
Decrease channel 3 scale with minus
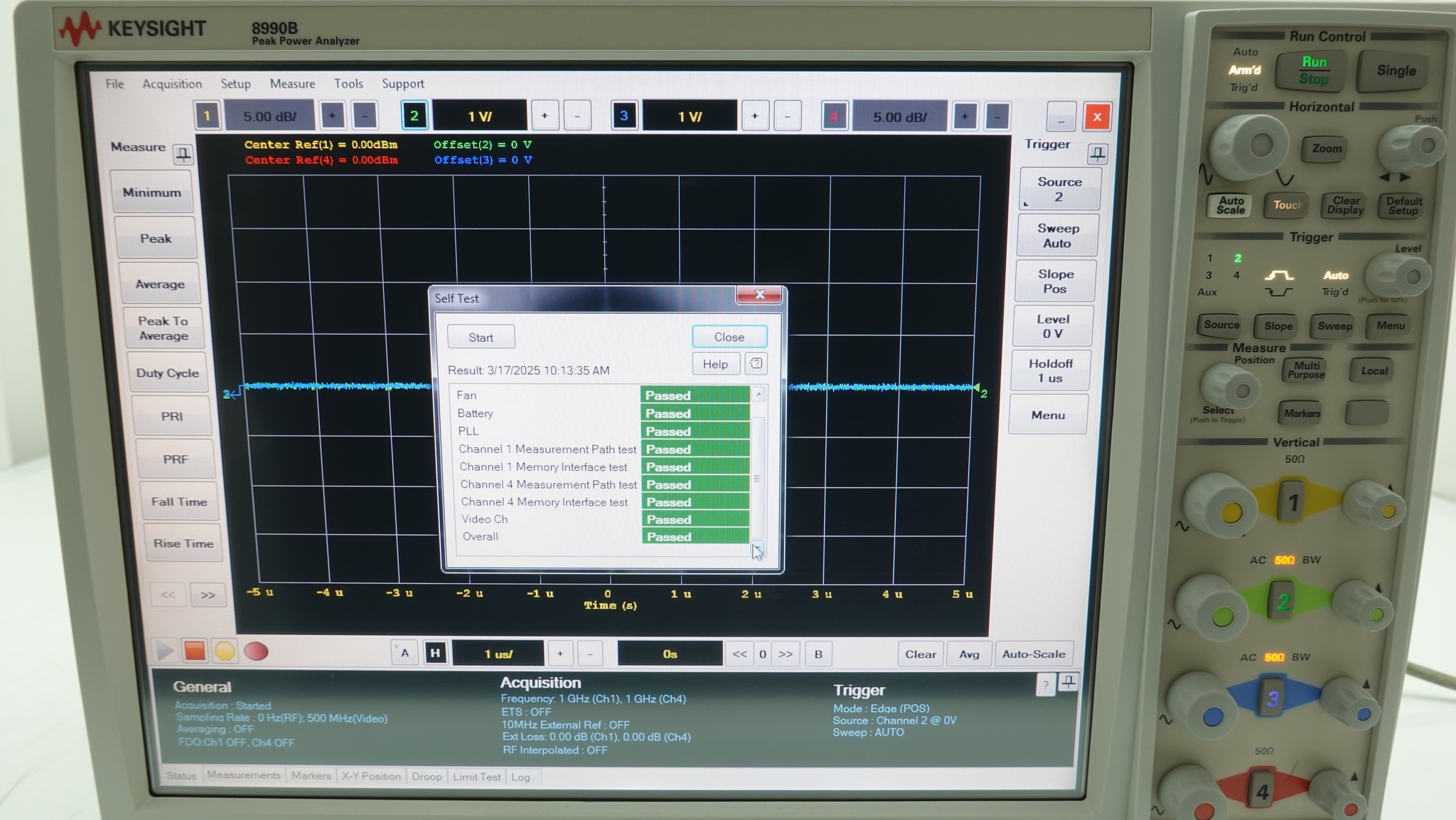788,116
